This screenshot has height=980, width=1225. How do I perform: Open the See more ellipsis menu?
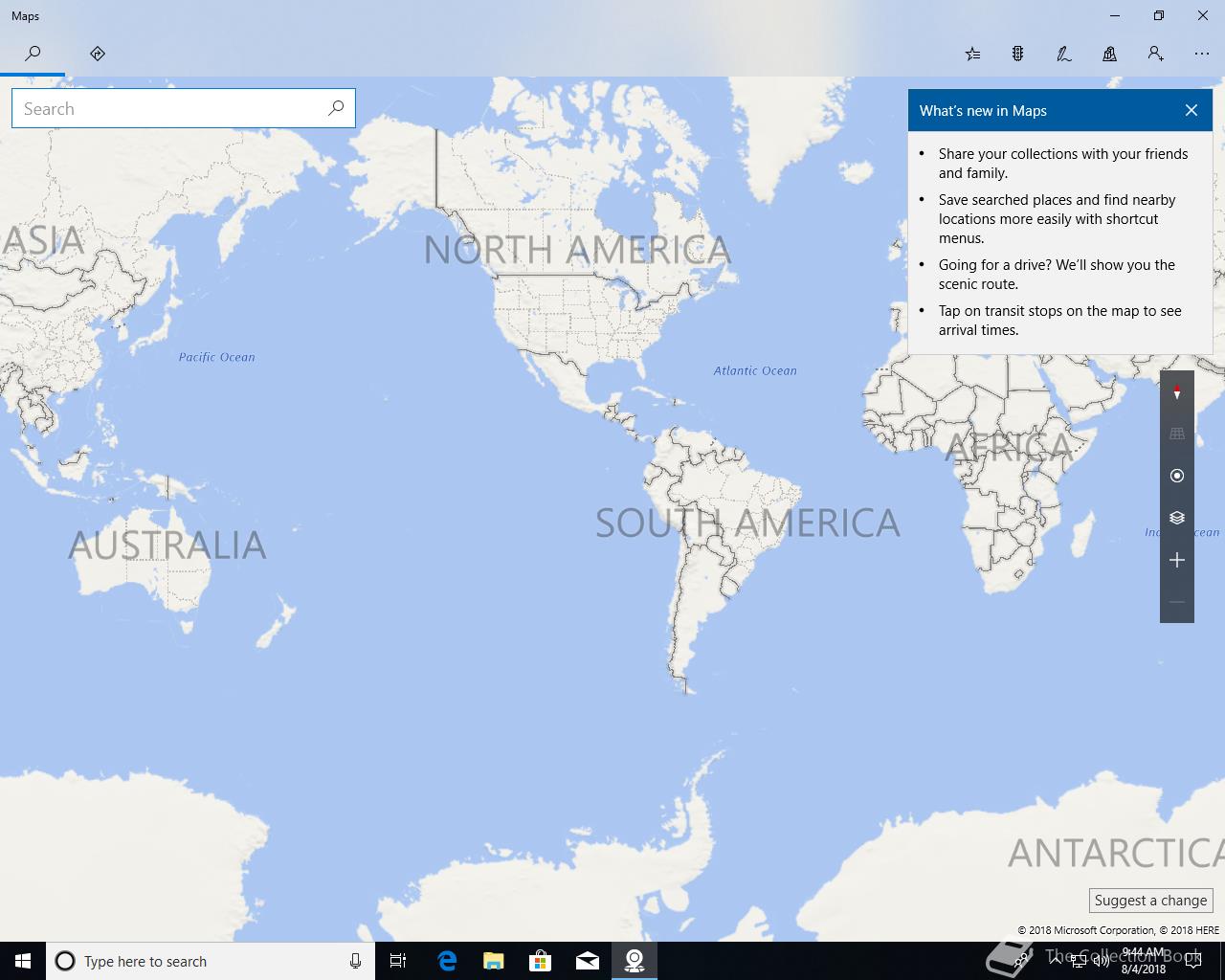1202,54
